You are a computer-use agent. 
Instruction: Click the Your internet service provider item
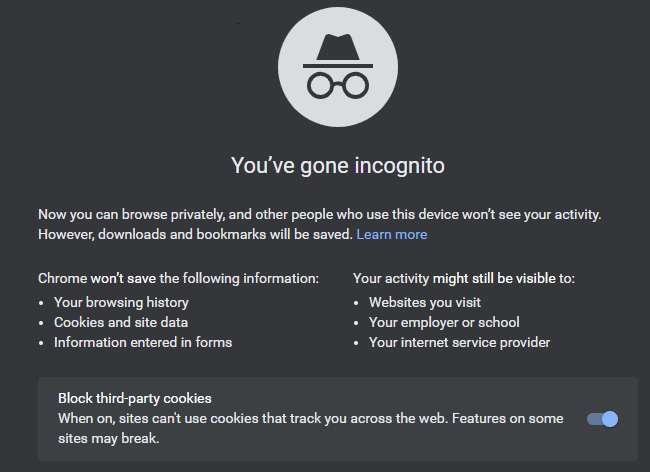pyautogui.click(x=459, y=342)
